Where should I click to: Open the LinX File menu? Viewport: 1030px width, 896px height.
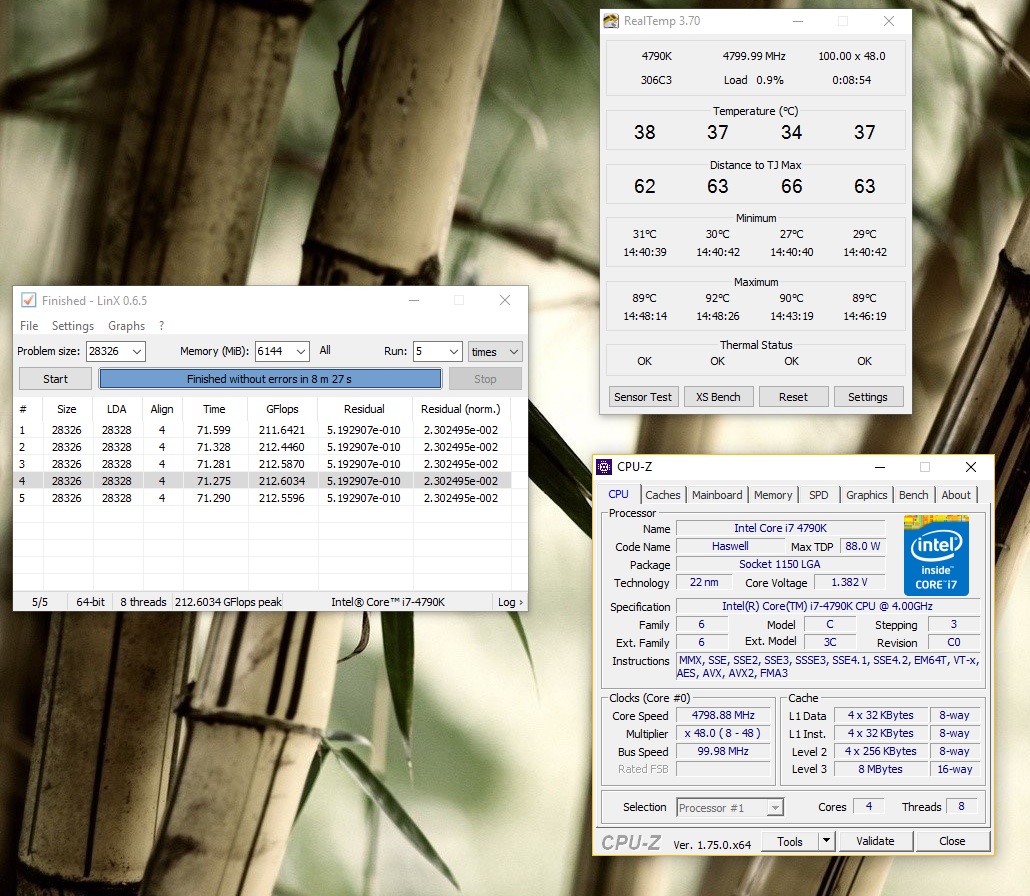29,326
